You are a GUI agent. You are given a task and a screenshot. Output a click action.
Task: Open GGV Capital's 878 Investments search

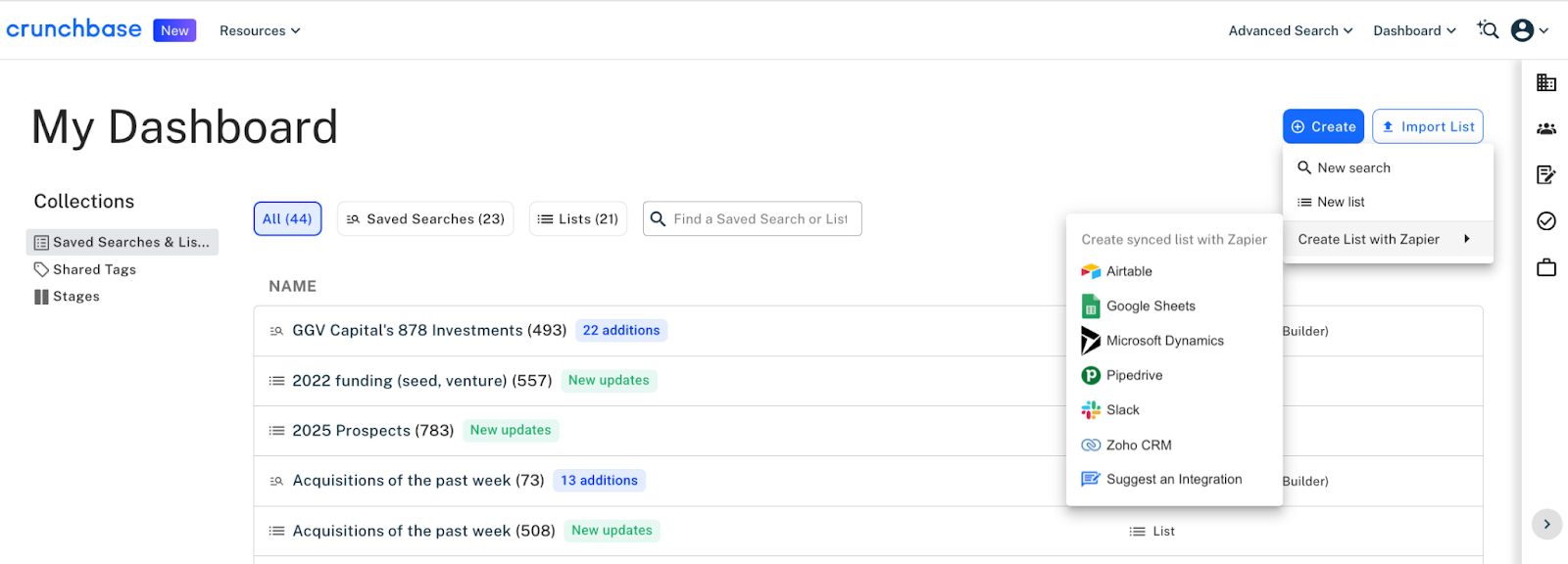point(429,331)
